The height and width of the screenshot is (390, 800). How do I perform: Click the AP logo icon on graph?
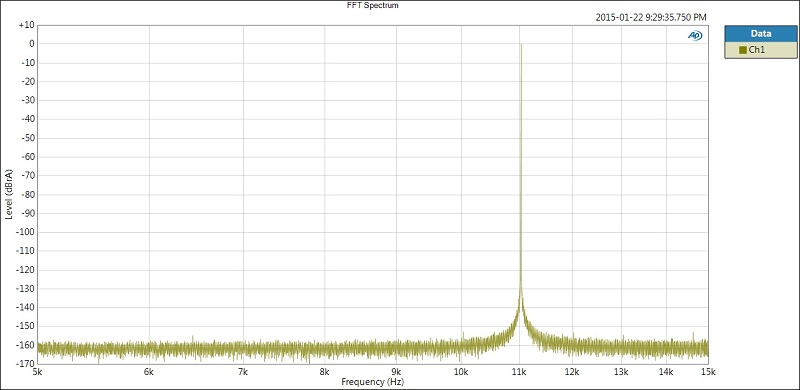click(695, 35)
